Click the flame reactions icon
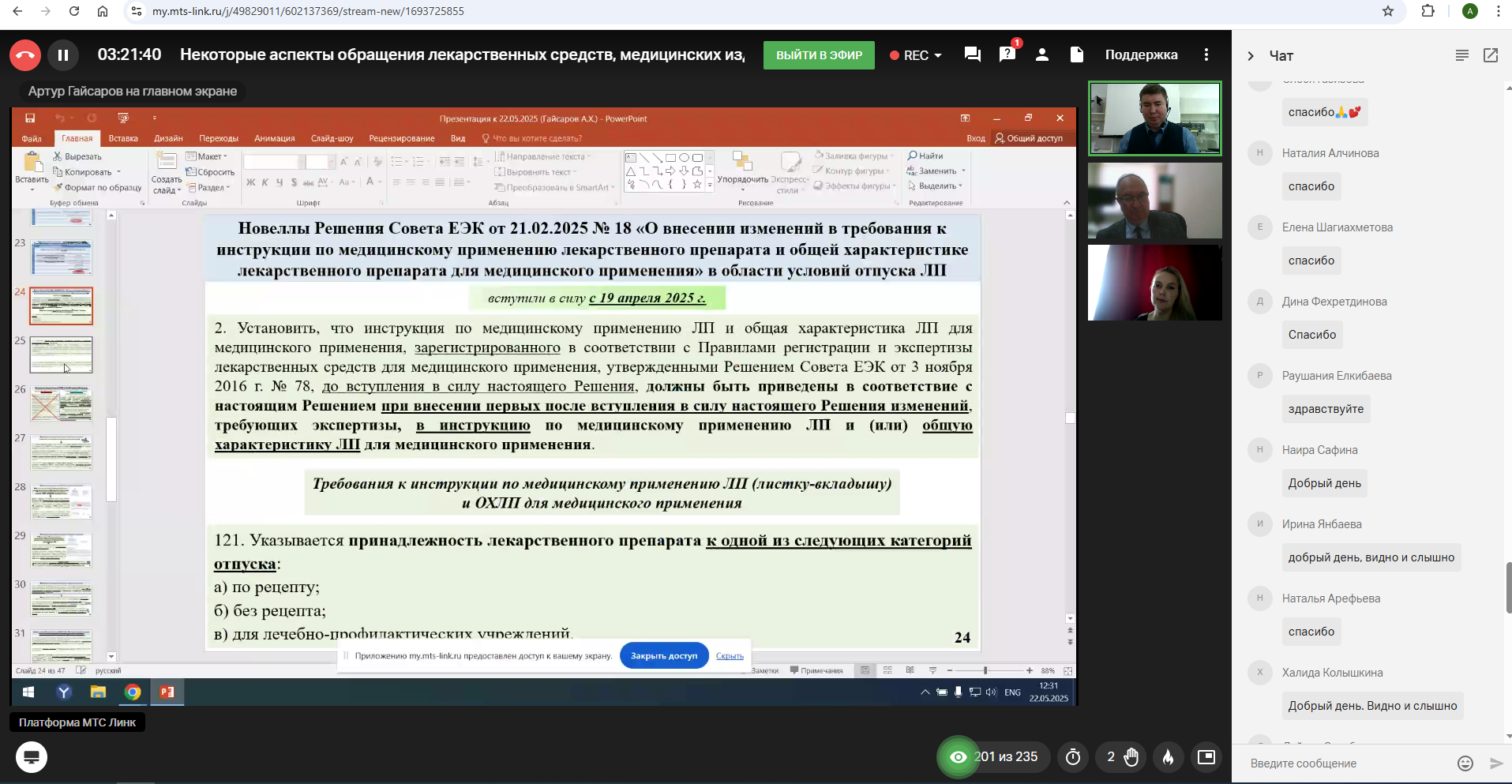1512x784 pixels. tap(1169, 757)
